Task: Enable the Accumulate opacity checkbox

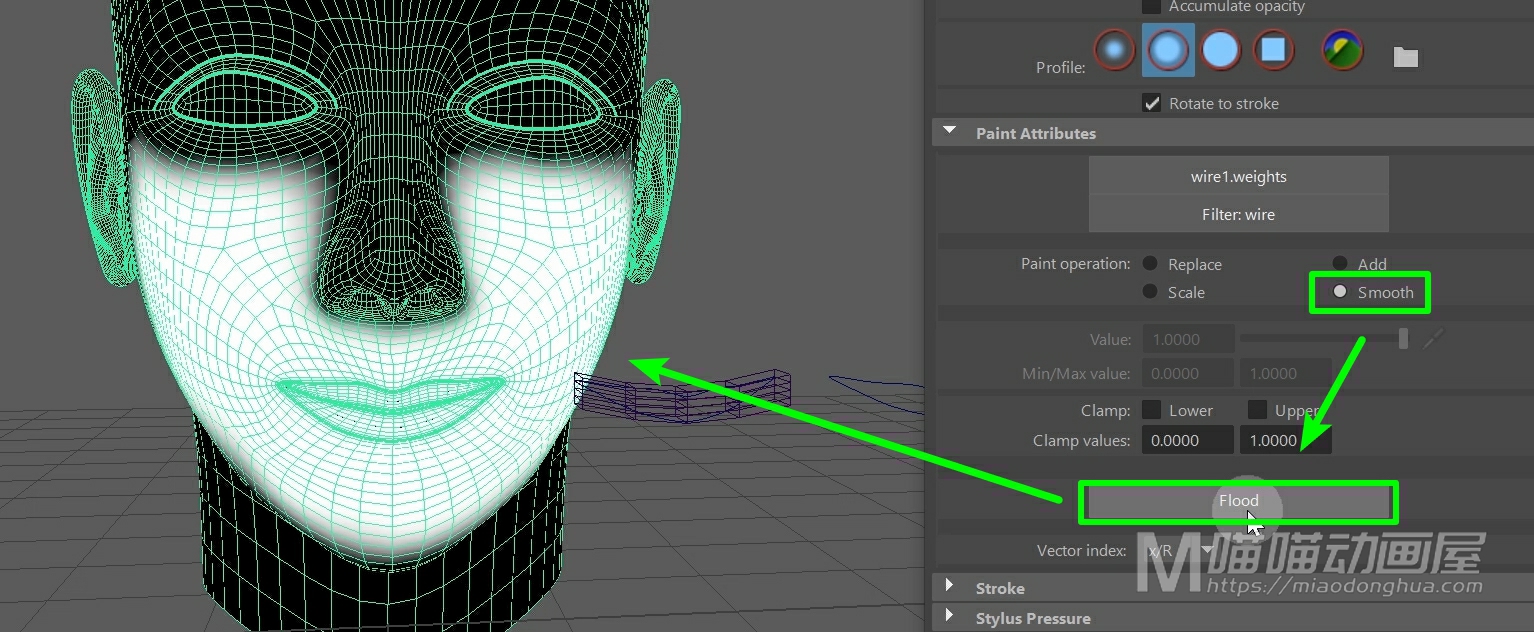Action: click(x=1152, y=7)
